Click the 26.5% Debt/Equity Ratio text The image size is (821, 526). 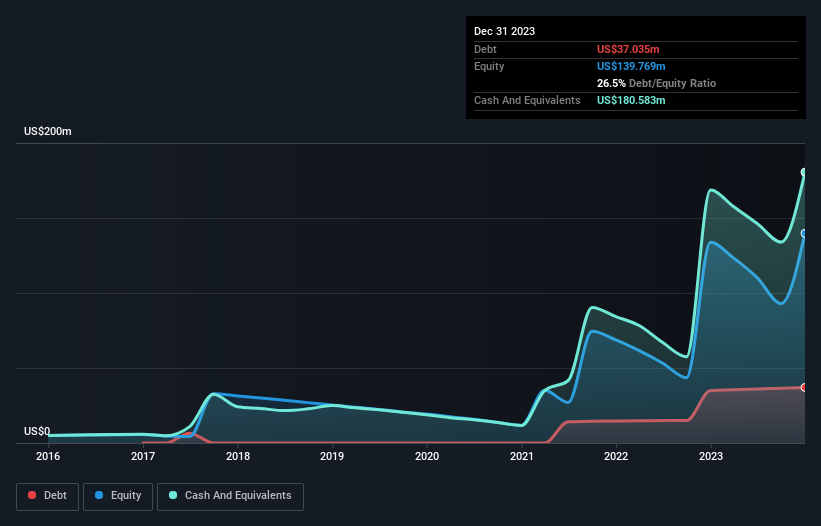coord(656,83)
